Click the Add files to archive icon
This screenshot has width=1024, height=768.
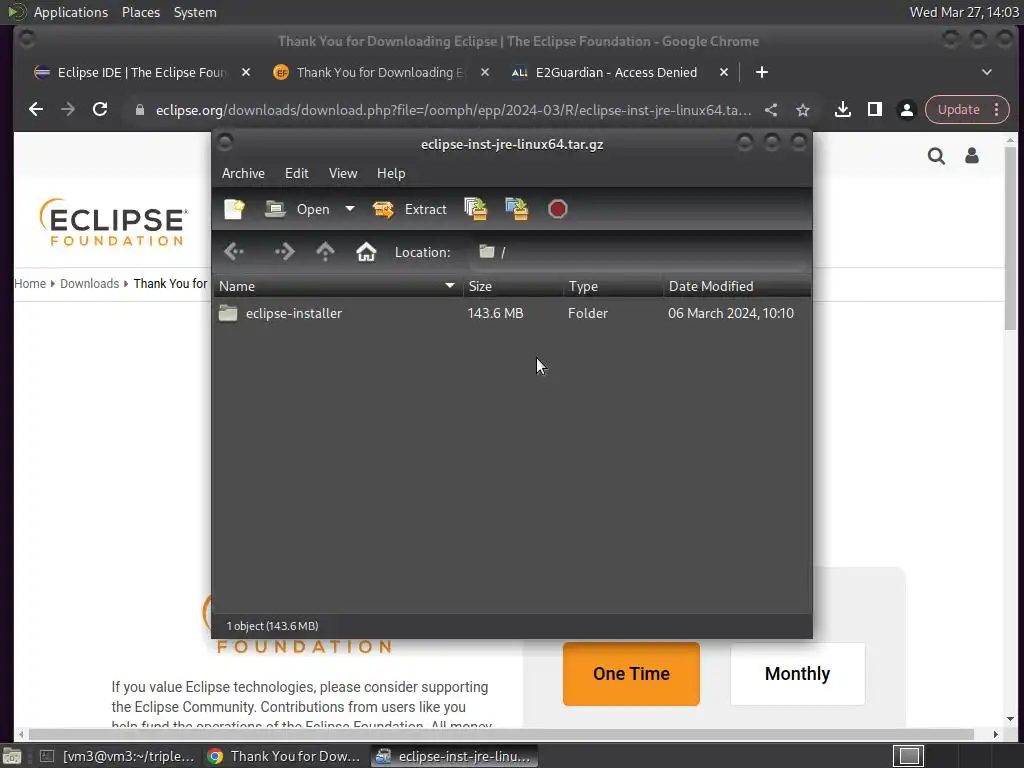475,209
